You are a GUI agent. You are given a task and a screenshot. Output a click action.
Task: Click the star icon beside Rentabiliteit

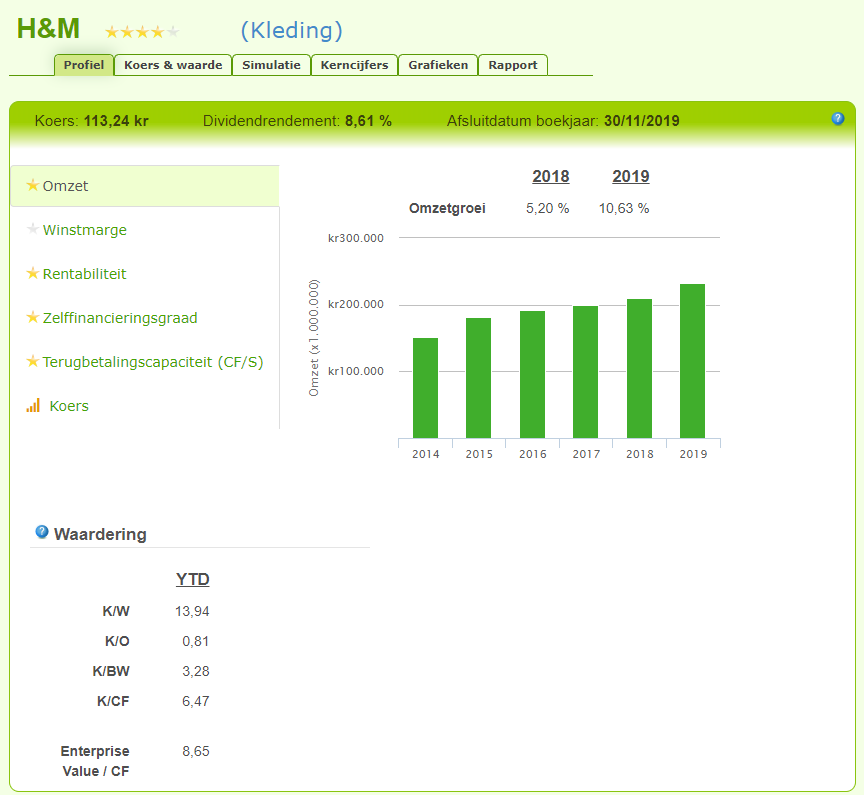click(x=33, y=273)
